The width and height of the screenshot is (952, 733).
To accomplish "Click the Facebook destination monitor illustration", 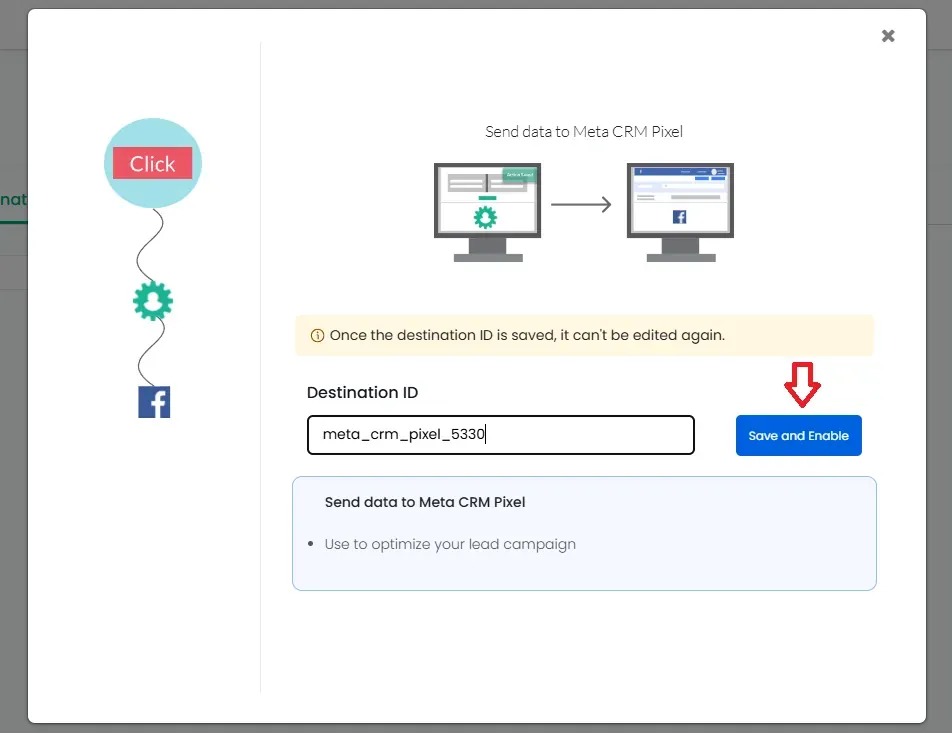I will tap(680, 212).
